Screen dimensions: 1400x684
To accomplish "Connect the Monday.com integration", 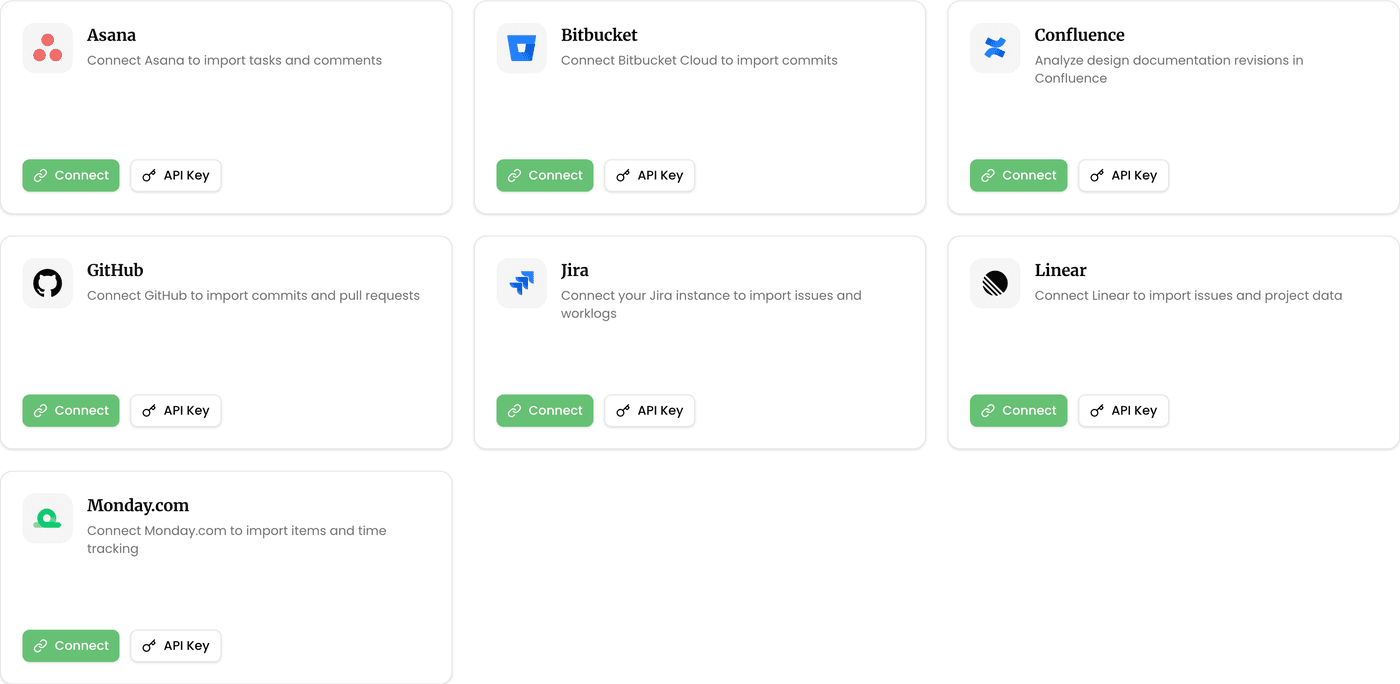I will pos(71,645).
